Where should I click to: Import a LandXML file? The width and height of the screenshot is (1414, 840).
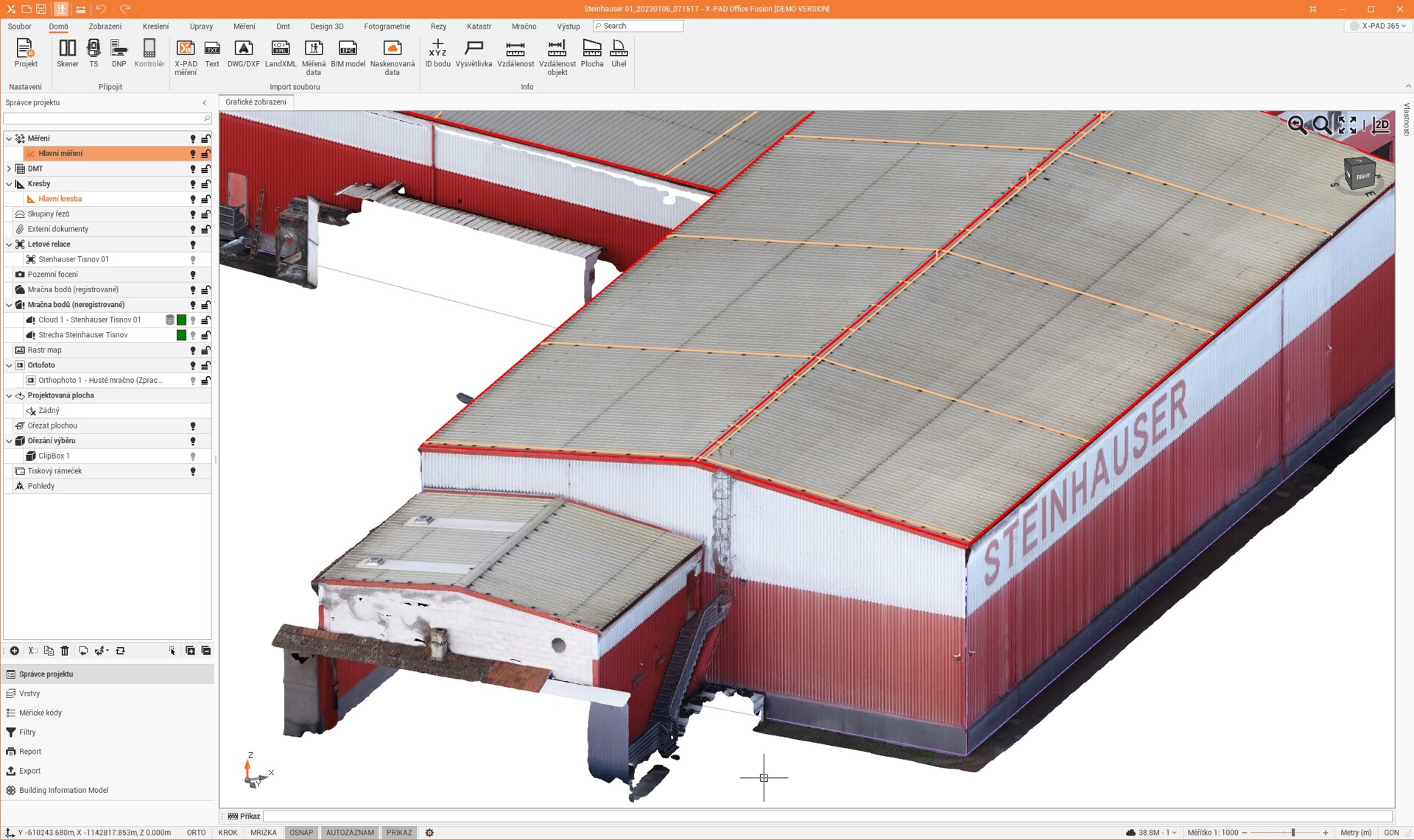281,53
